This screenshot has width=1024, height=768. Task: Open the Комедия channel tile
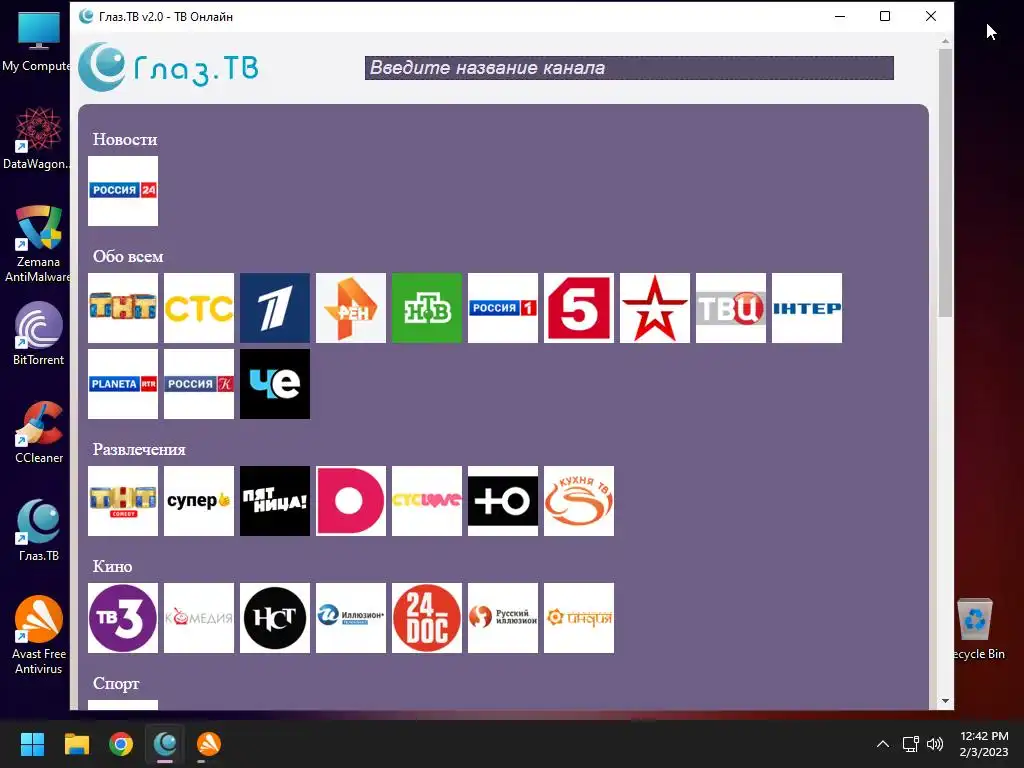coord(199,618)
